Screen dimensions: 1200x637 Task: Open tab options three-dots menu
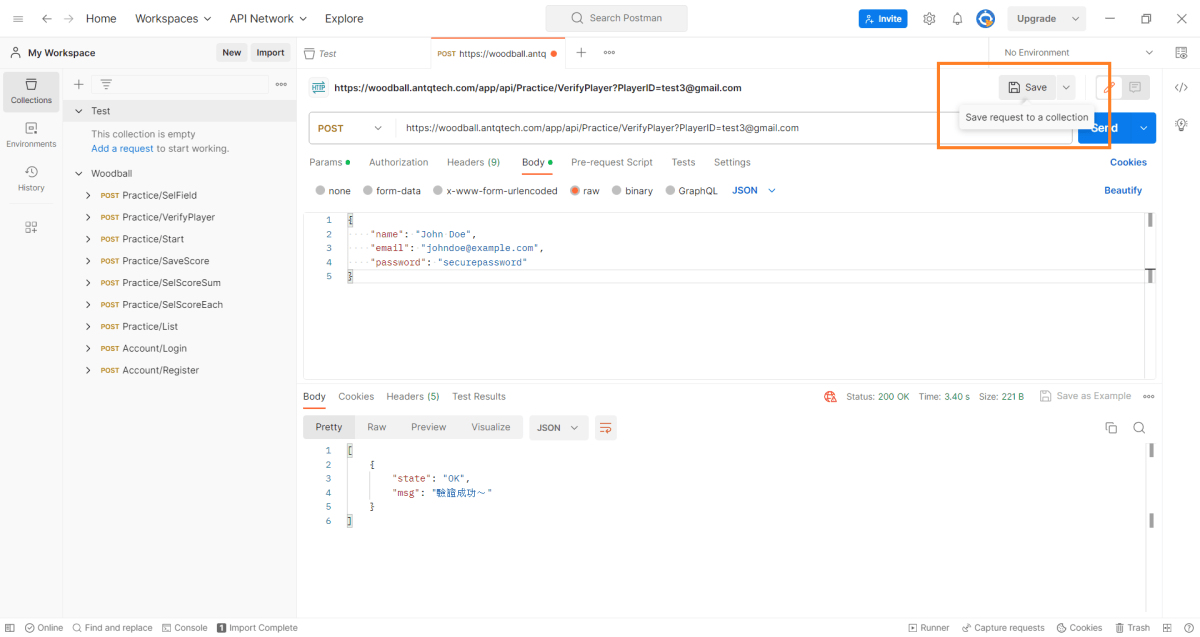pyautogui.click(x=609, y=52)
